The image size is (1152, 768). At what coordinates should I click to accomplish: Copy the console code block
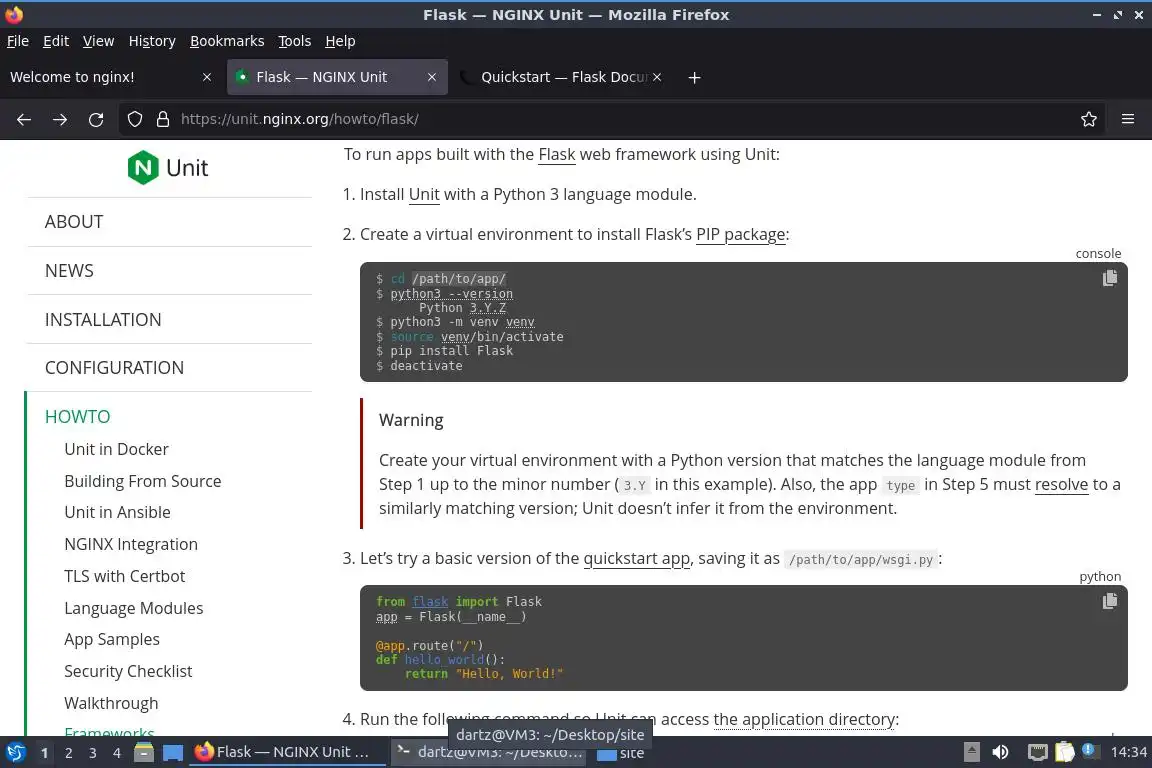[x=1109, y=278]
